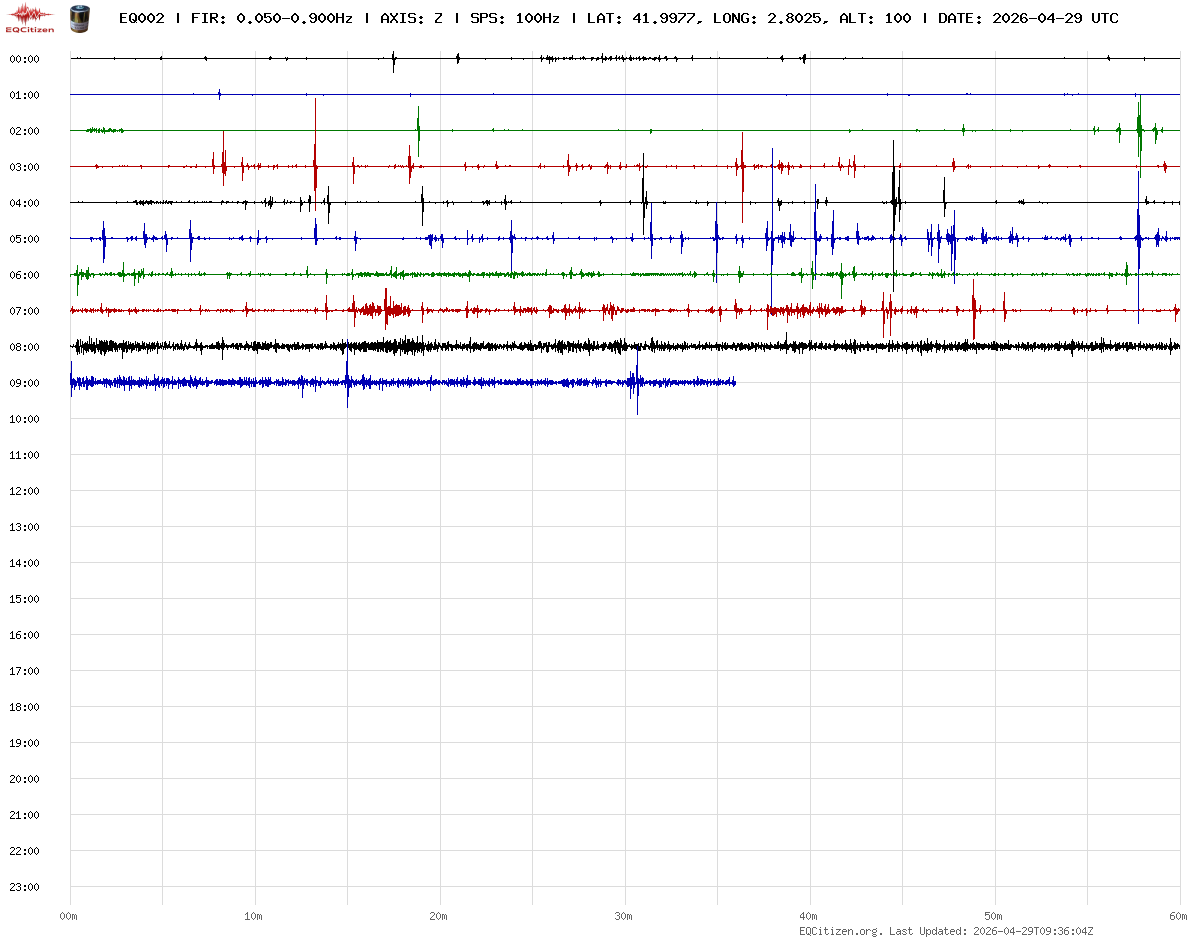Click the 30m minute axis label
This screenshot has width=1200, height=940.
(x=624, y=916)
